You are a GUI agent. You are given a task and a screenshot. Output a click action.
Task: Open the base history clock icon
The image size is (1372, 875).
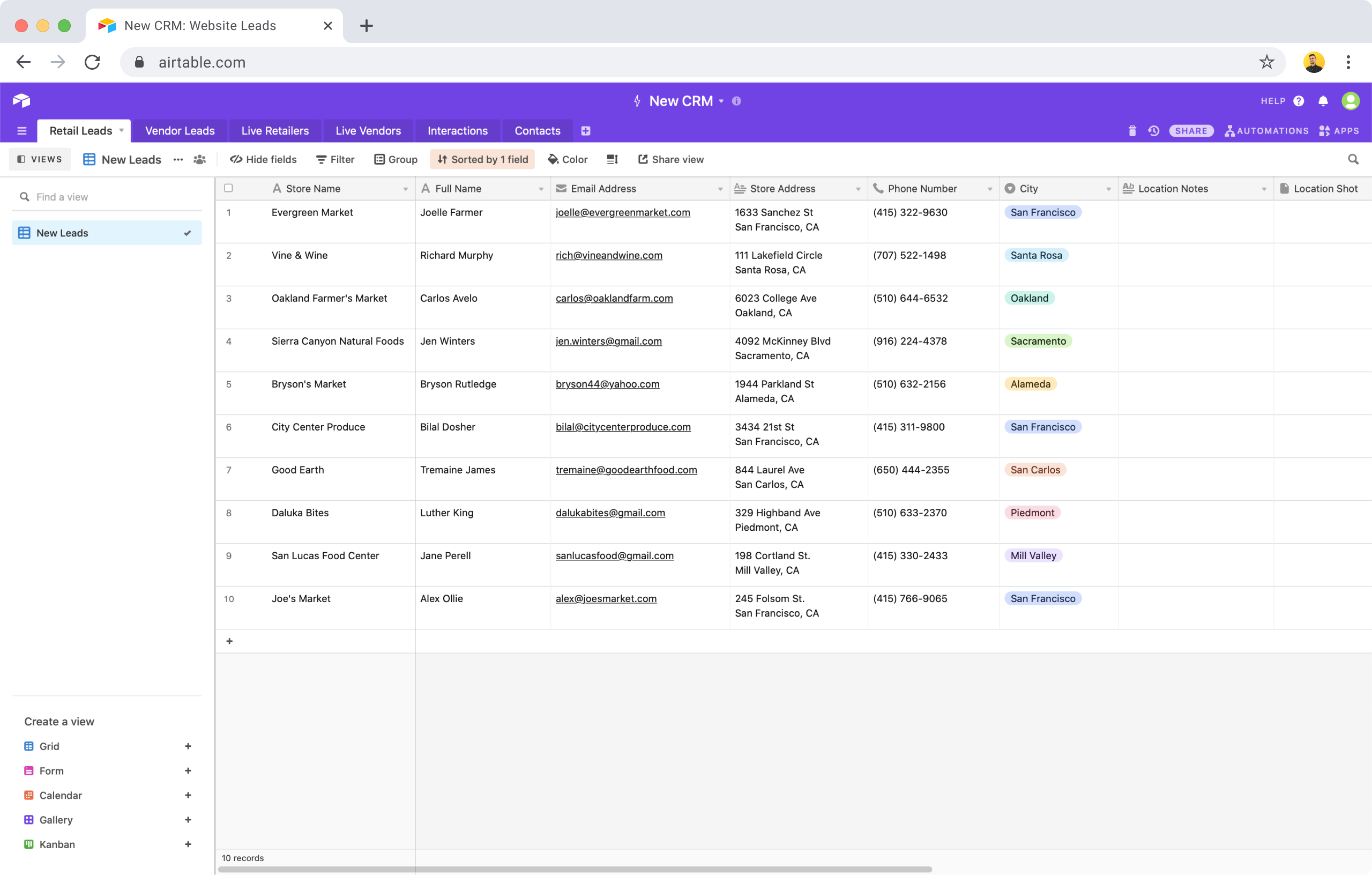[1154, 131]
